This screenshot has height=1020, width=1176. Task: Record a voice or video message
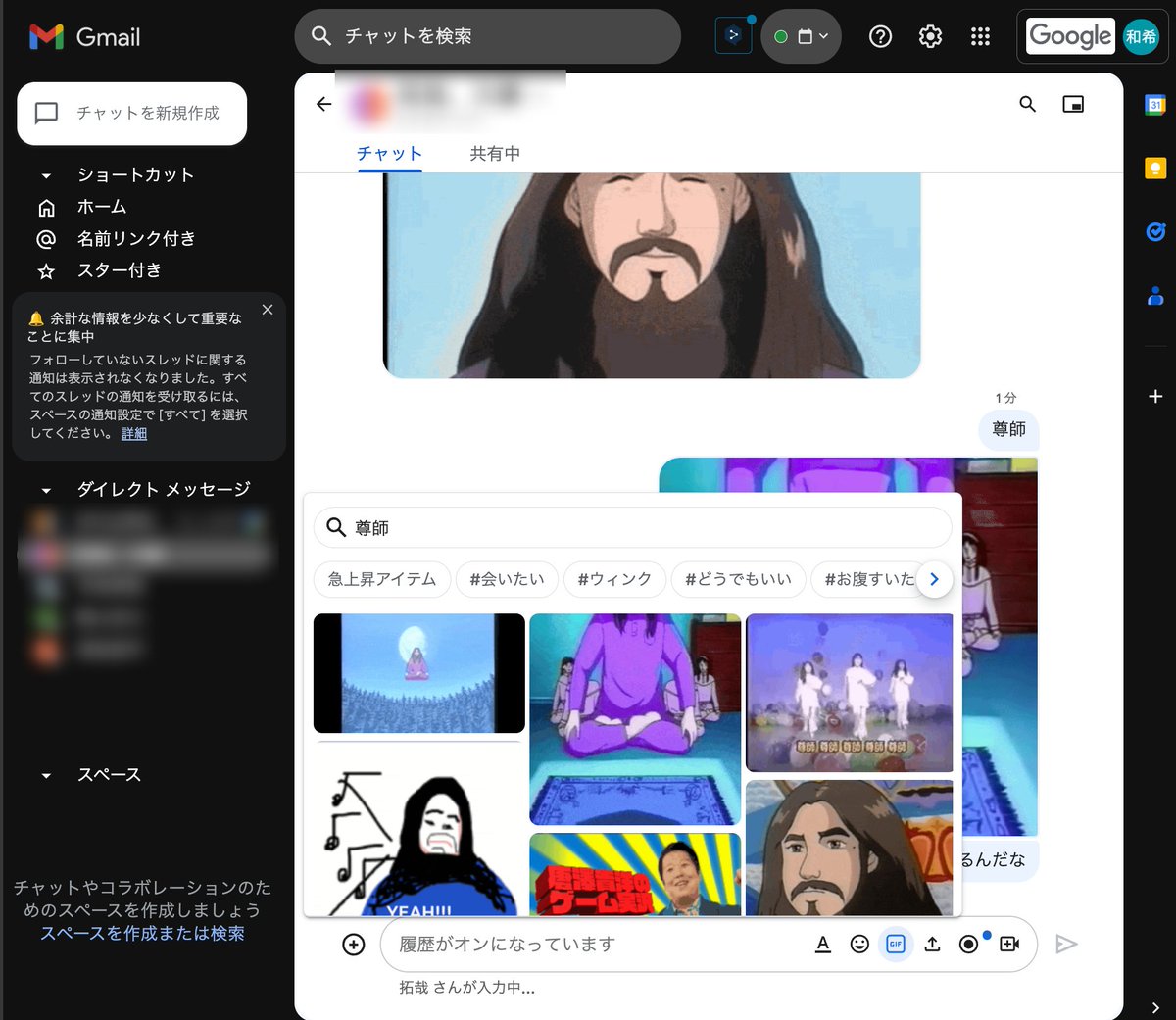(x=969, y=945)
